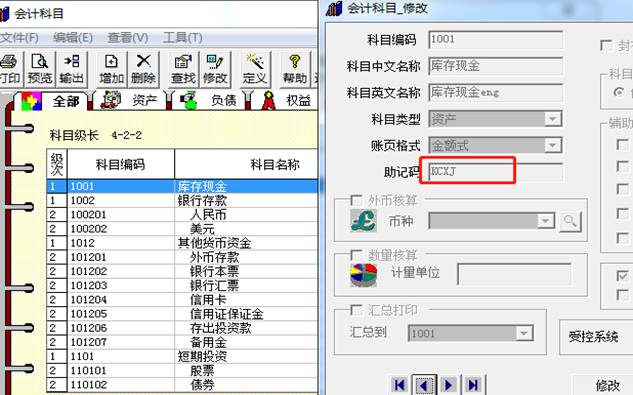
Task: Expand the 币种 currency dropdown
Action: pos(545,221)
